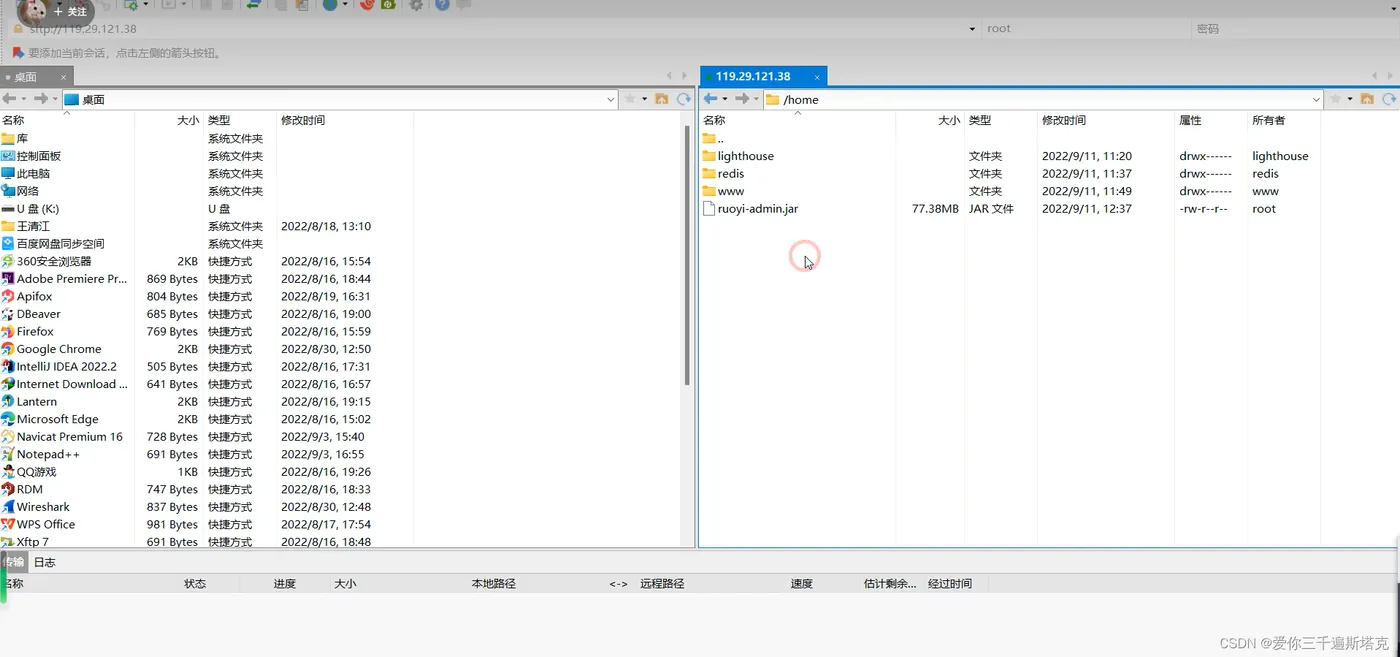Click the Microsoft Edge shortcut icon

coord(8,419)
